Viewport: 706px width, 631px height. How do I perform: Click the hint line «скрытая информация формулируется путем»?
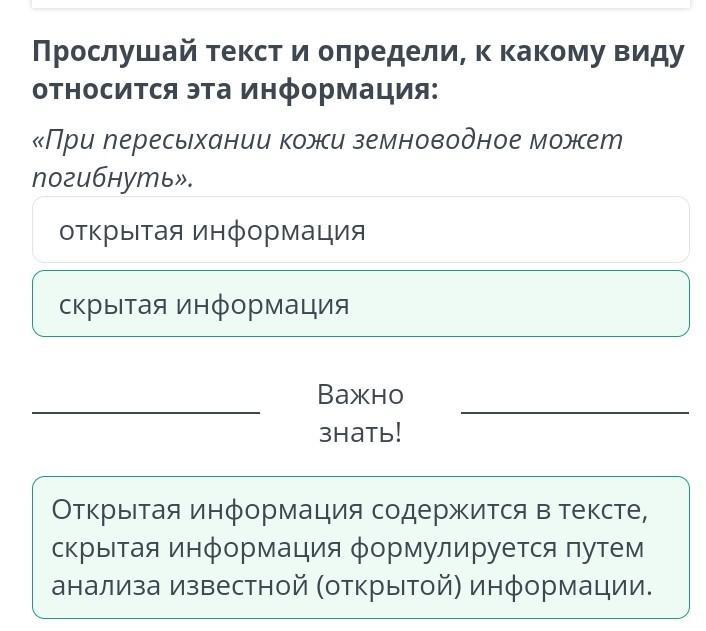pos(348,548)
